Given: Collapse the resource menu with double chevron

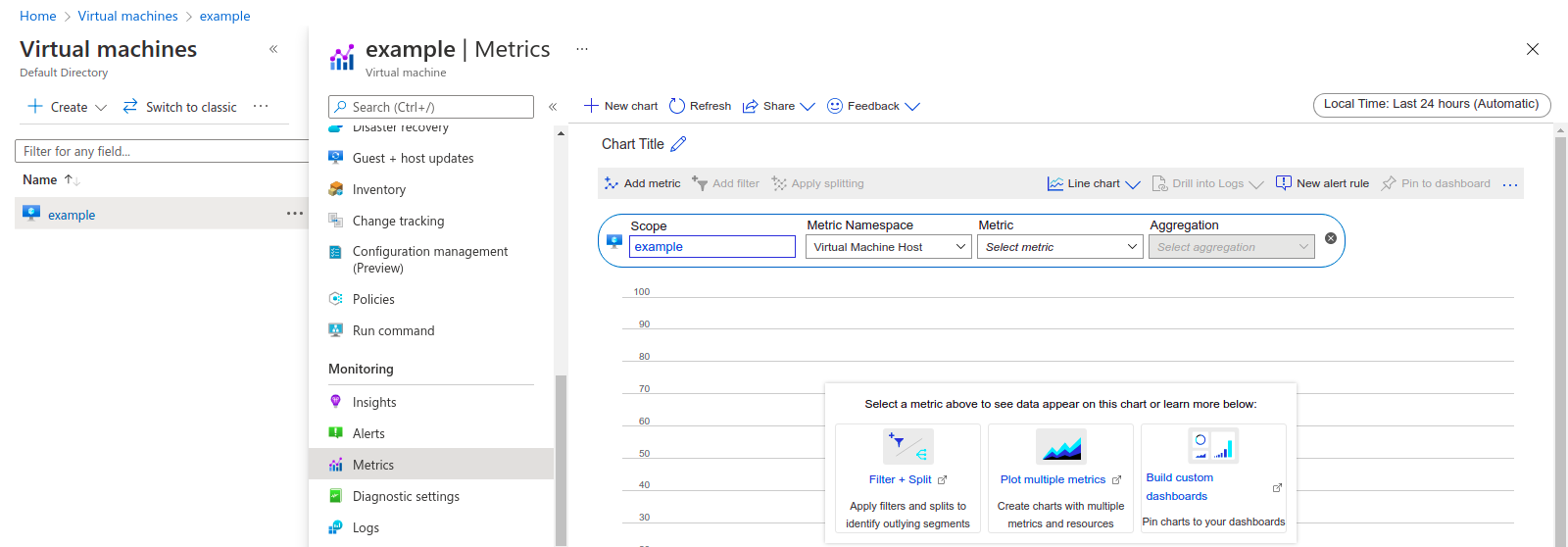Looking at the screenshot, I should tap(553, 107).
